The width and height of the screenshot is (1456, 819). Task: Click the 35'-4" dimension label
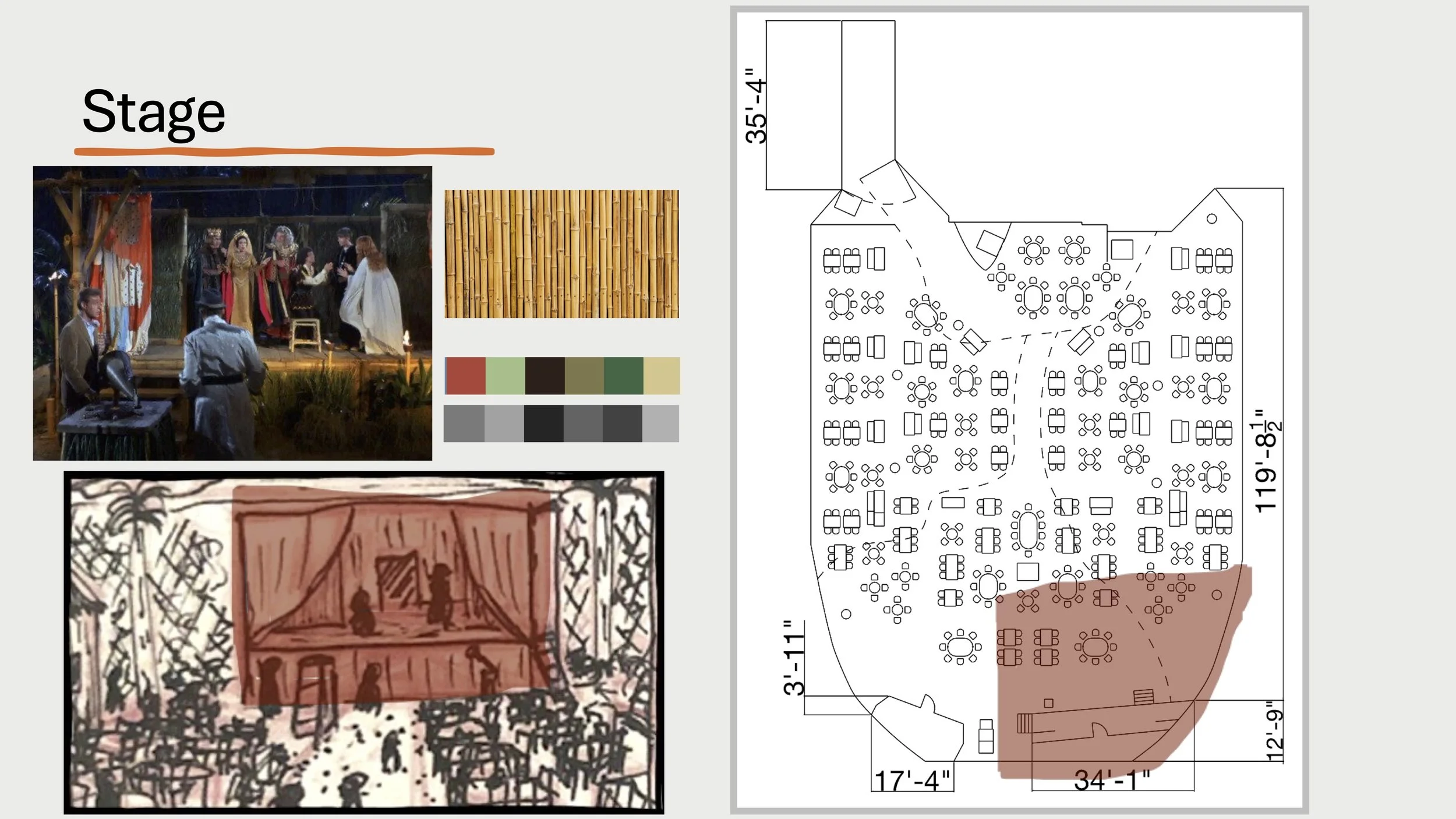click(757, 106)
